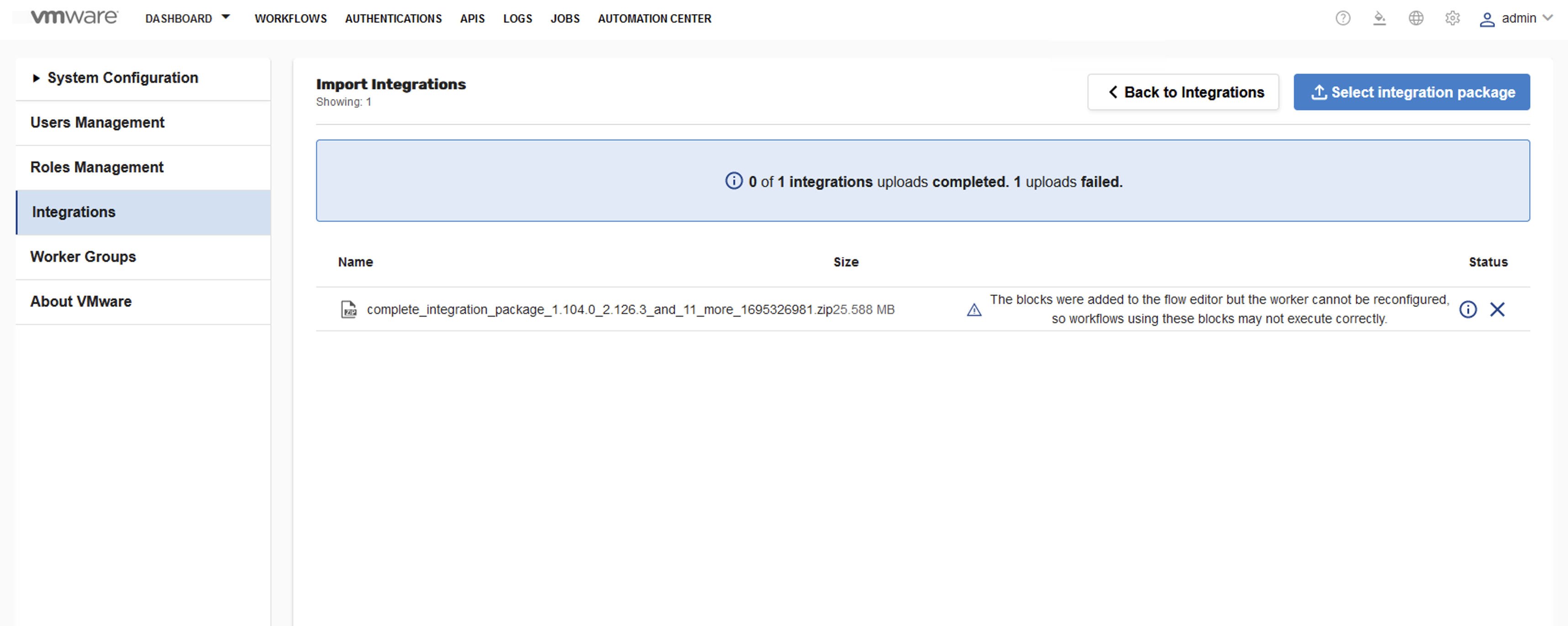Viewport: 1568px width, 626px height.
Task: Click the import/export fill icon near admin
Action: 1380,18
